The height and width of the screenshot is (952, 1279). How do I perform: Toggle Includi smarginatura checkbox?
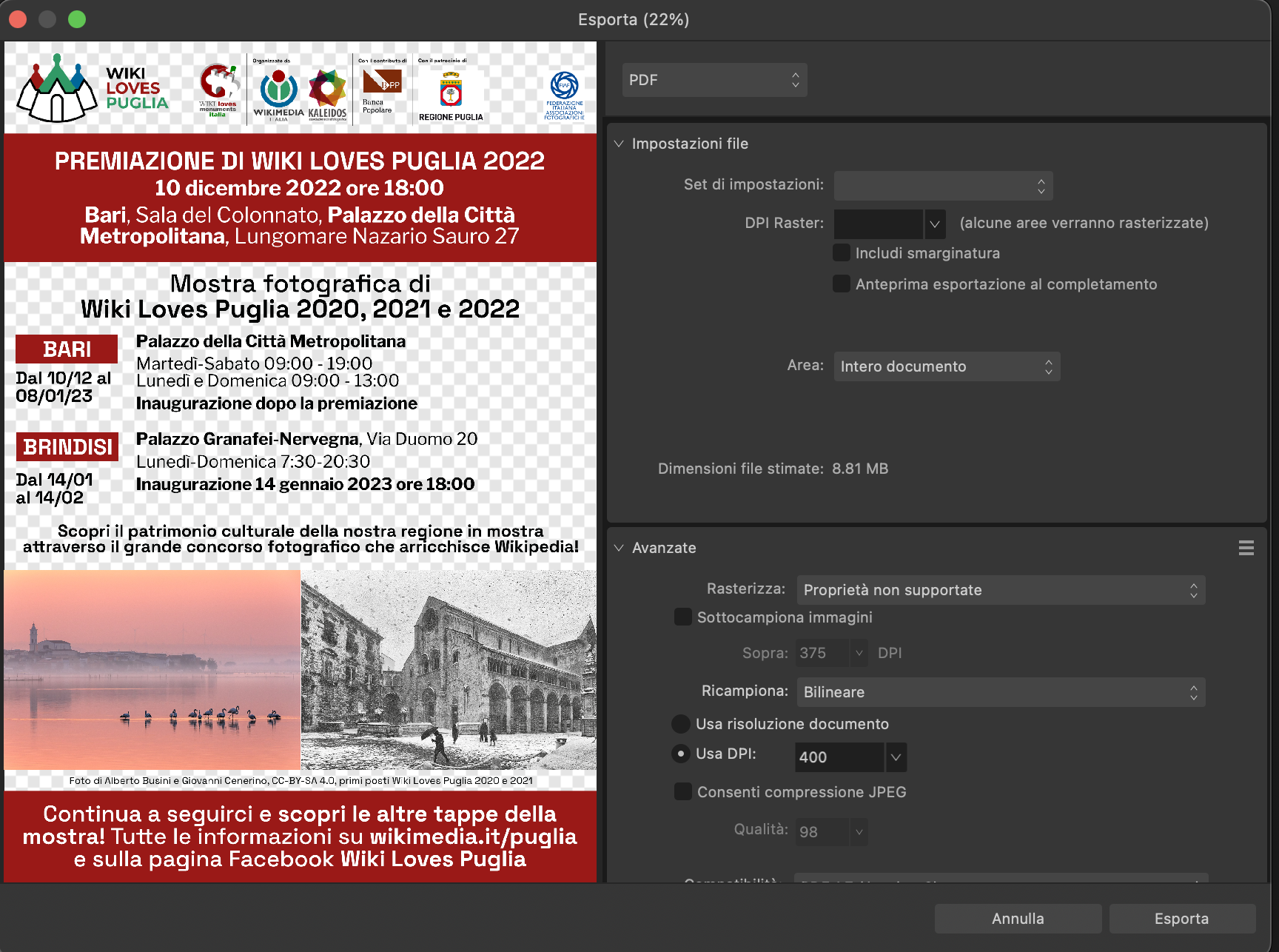coord(842,252)
